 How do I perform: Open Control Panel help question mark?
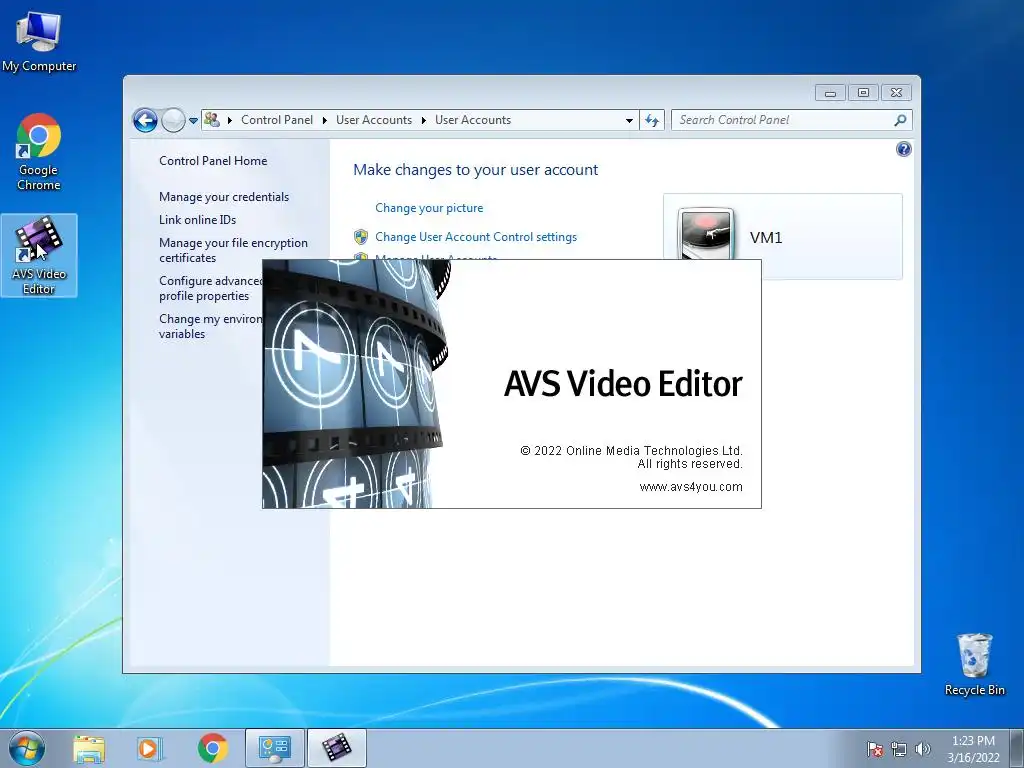903,149
